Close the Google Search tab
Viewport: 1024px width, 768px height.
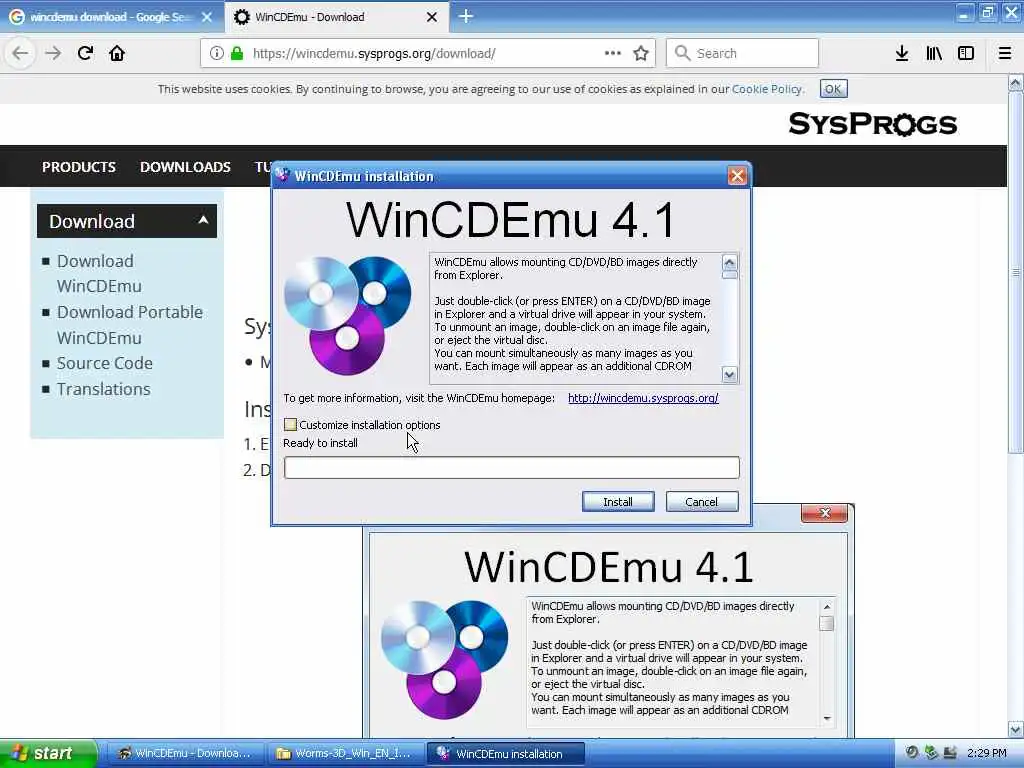click(207, 17)
